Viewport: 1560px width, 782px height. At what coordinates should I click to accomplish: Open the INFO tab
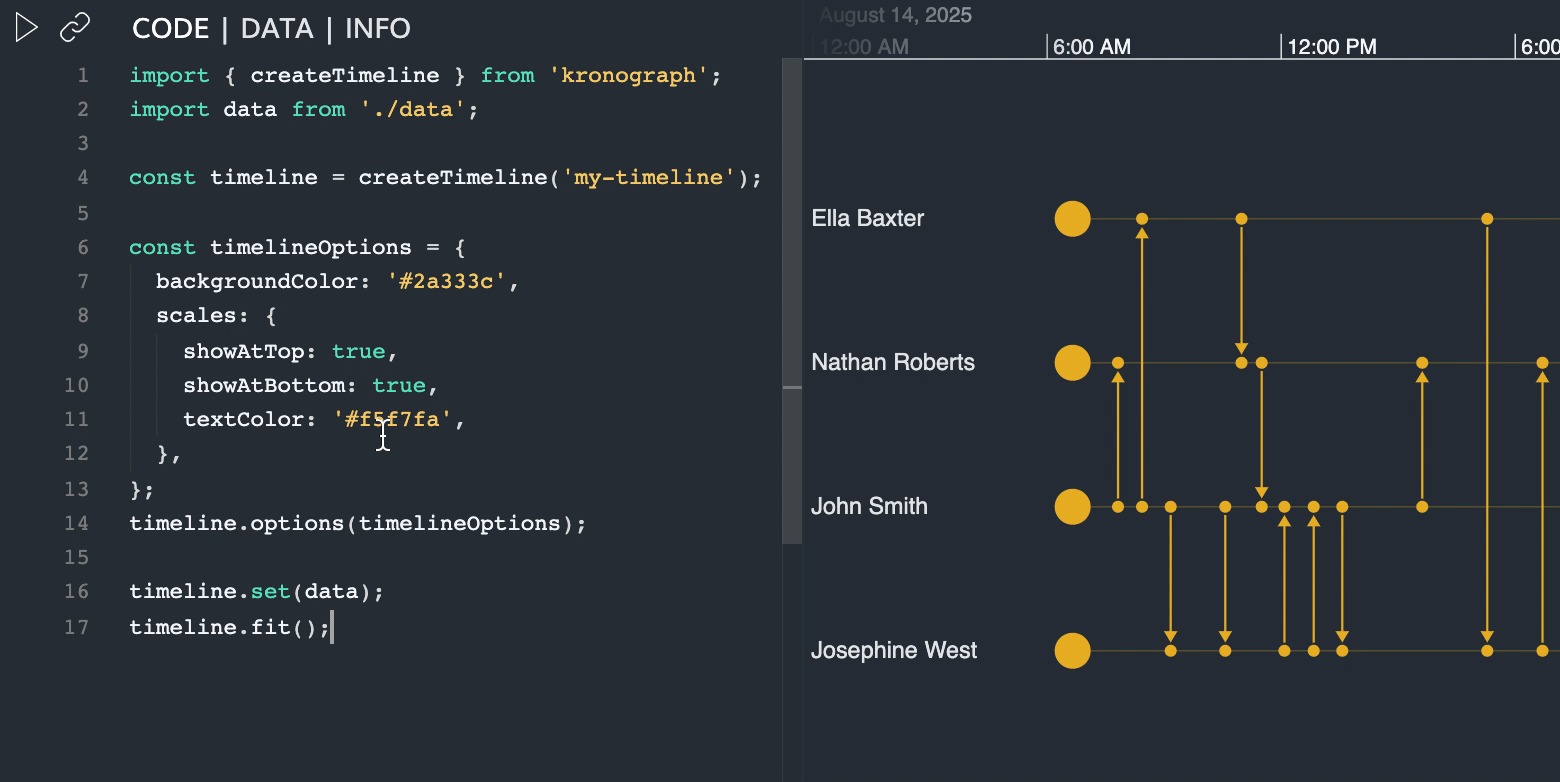click(377, 28)
